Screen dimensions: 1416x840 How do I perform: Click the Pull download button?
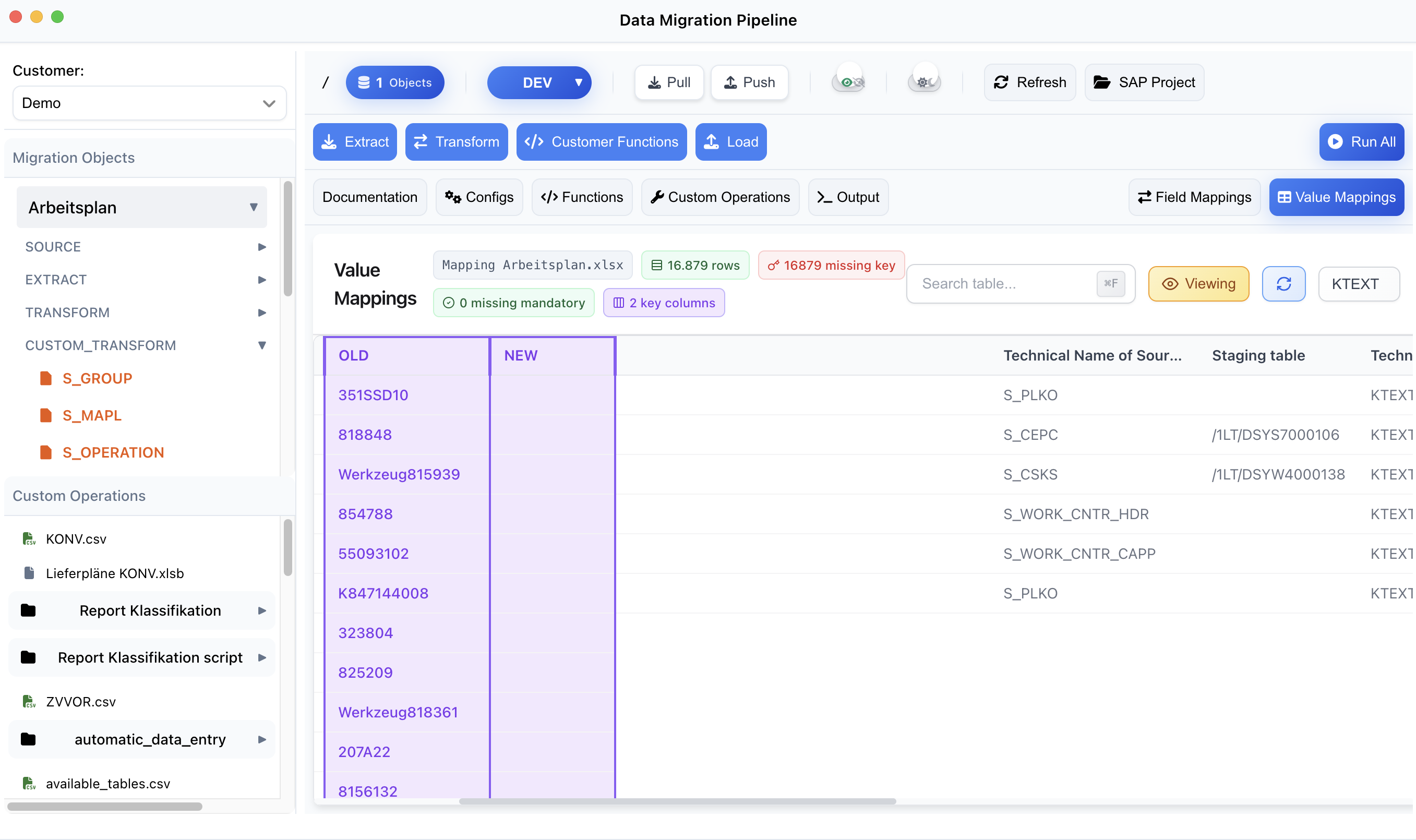668,82
